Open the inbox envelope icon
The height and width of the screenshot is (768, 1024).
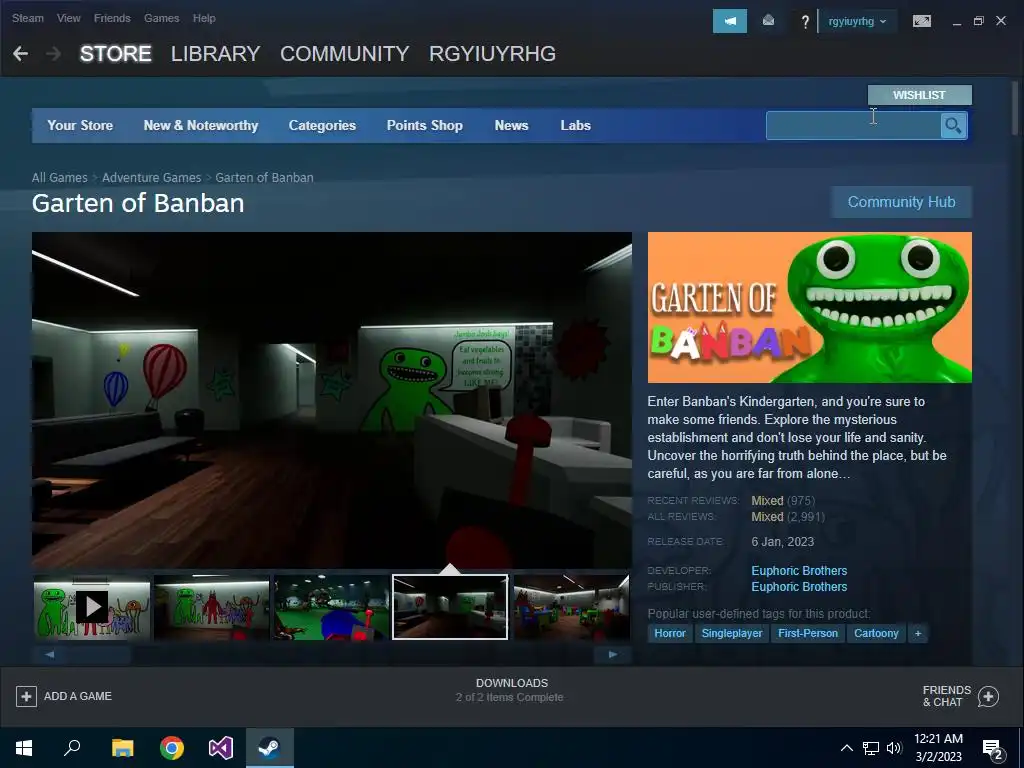pyautogui.click(x=769, y=21)
